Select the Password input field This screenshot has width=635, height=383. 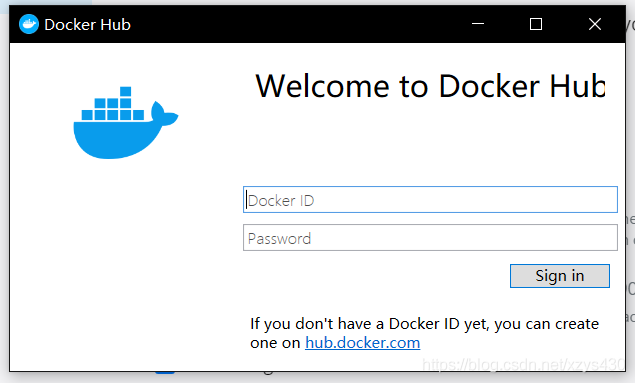(430, 238)
